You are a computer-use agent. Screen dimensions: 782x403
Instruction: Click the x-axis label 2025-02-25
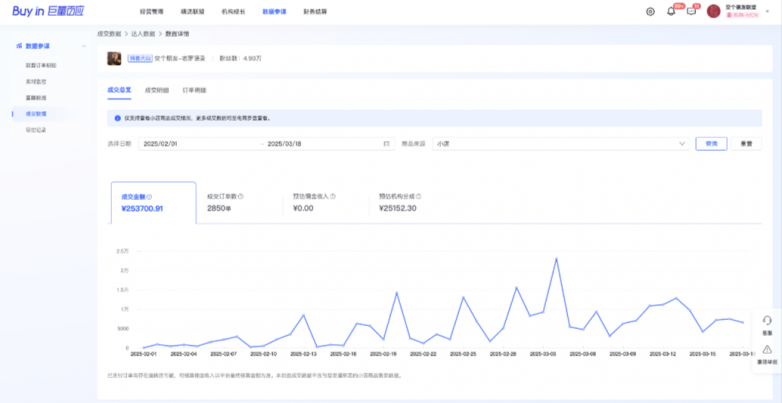[x=463, y=354]
